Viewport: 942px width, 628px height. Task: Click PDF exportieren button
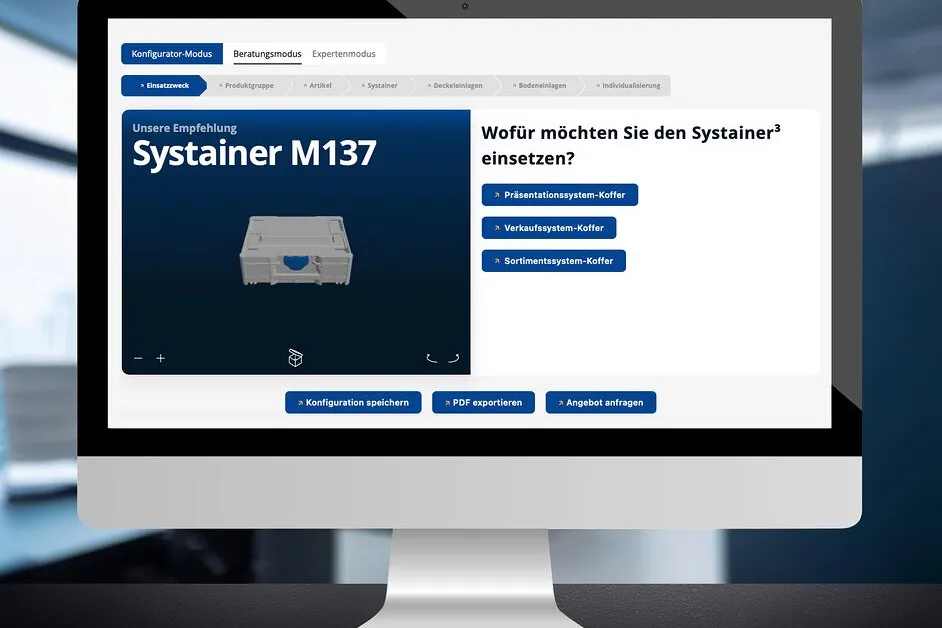(483, 403)
